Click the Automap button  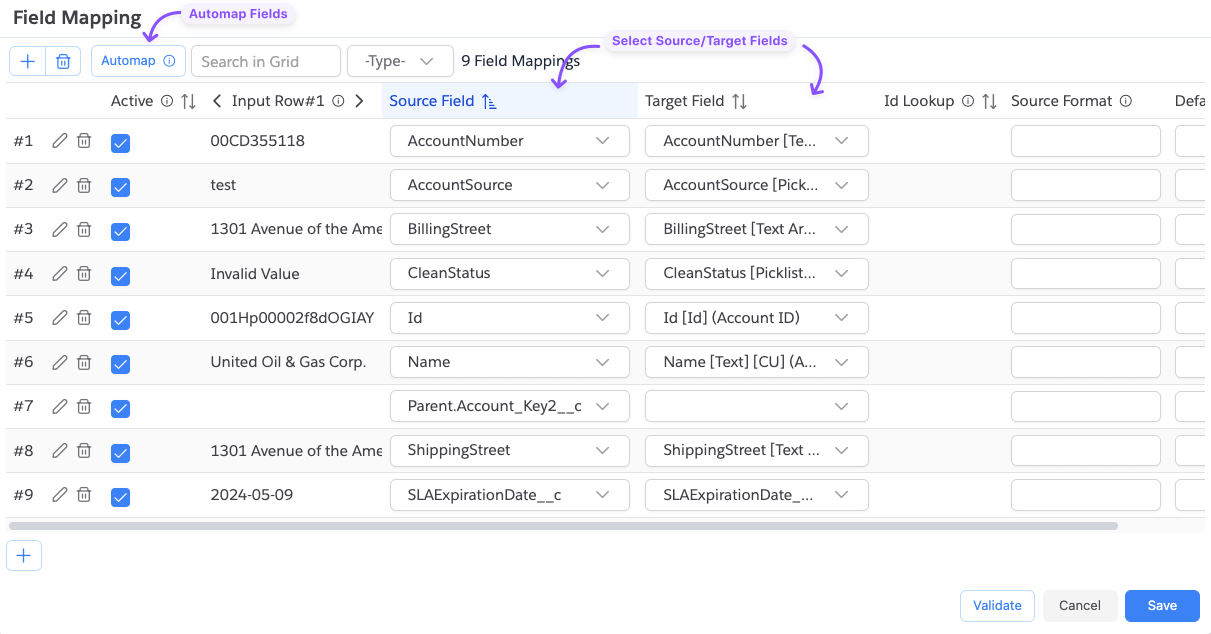pos(138,61)
